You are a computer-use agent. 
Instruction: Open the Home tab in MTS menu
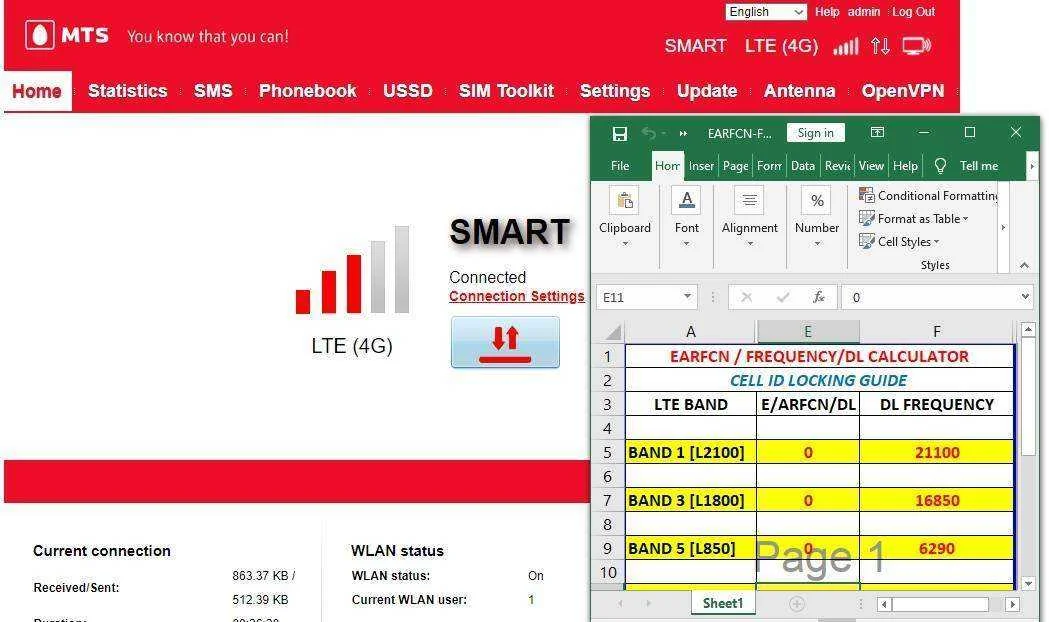tap(37, 91)
